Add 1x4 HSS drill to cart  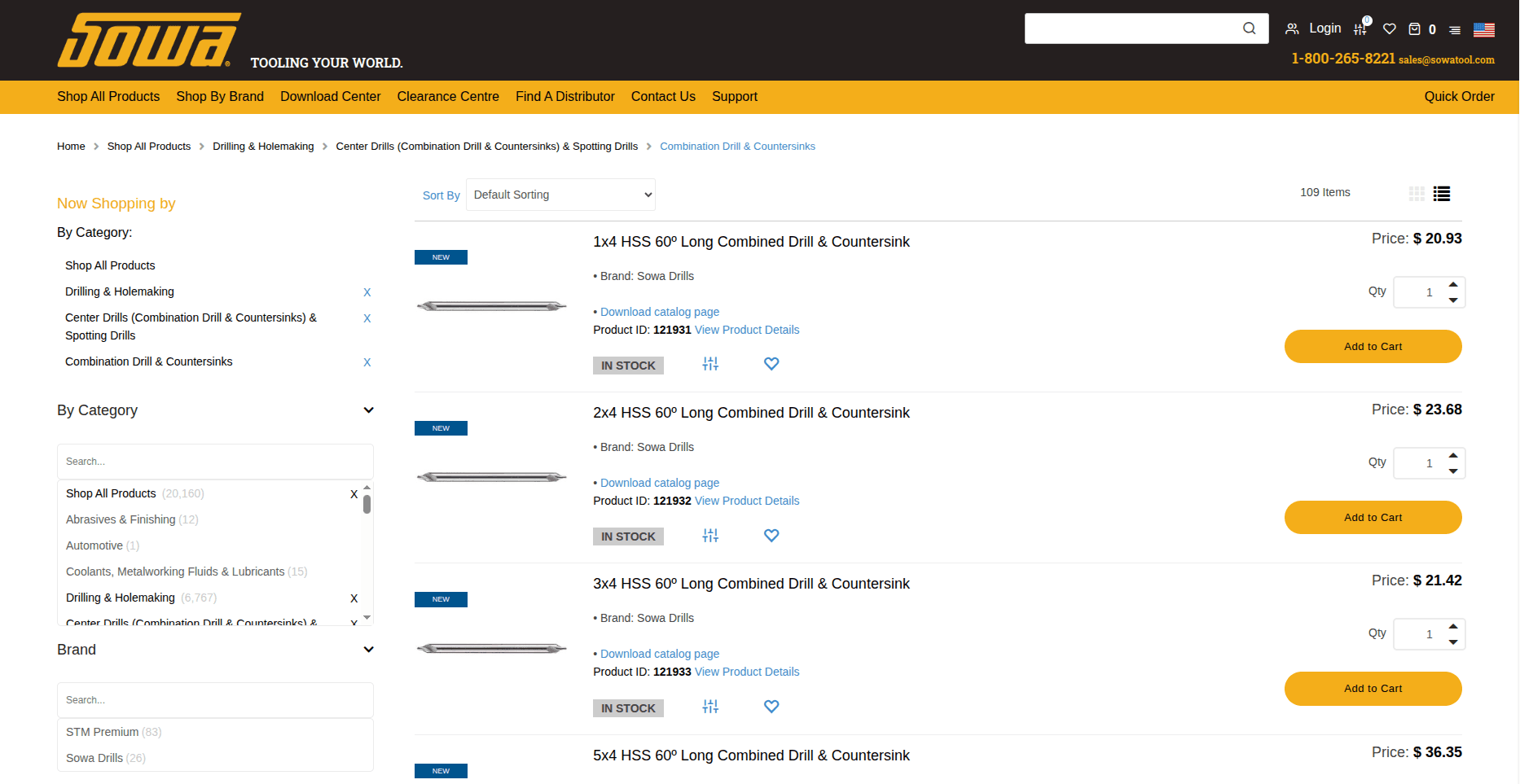tap(1373, 346)
